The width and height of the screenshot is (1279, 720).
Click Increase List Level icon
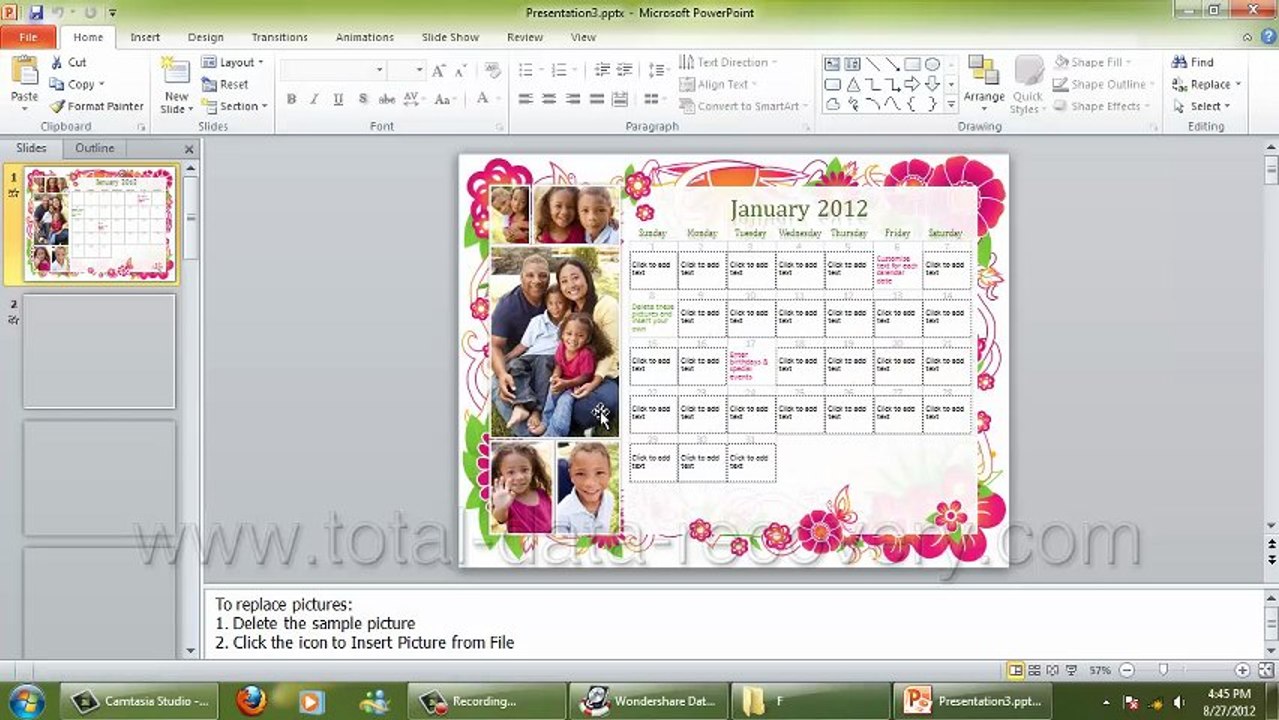625,70
